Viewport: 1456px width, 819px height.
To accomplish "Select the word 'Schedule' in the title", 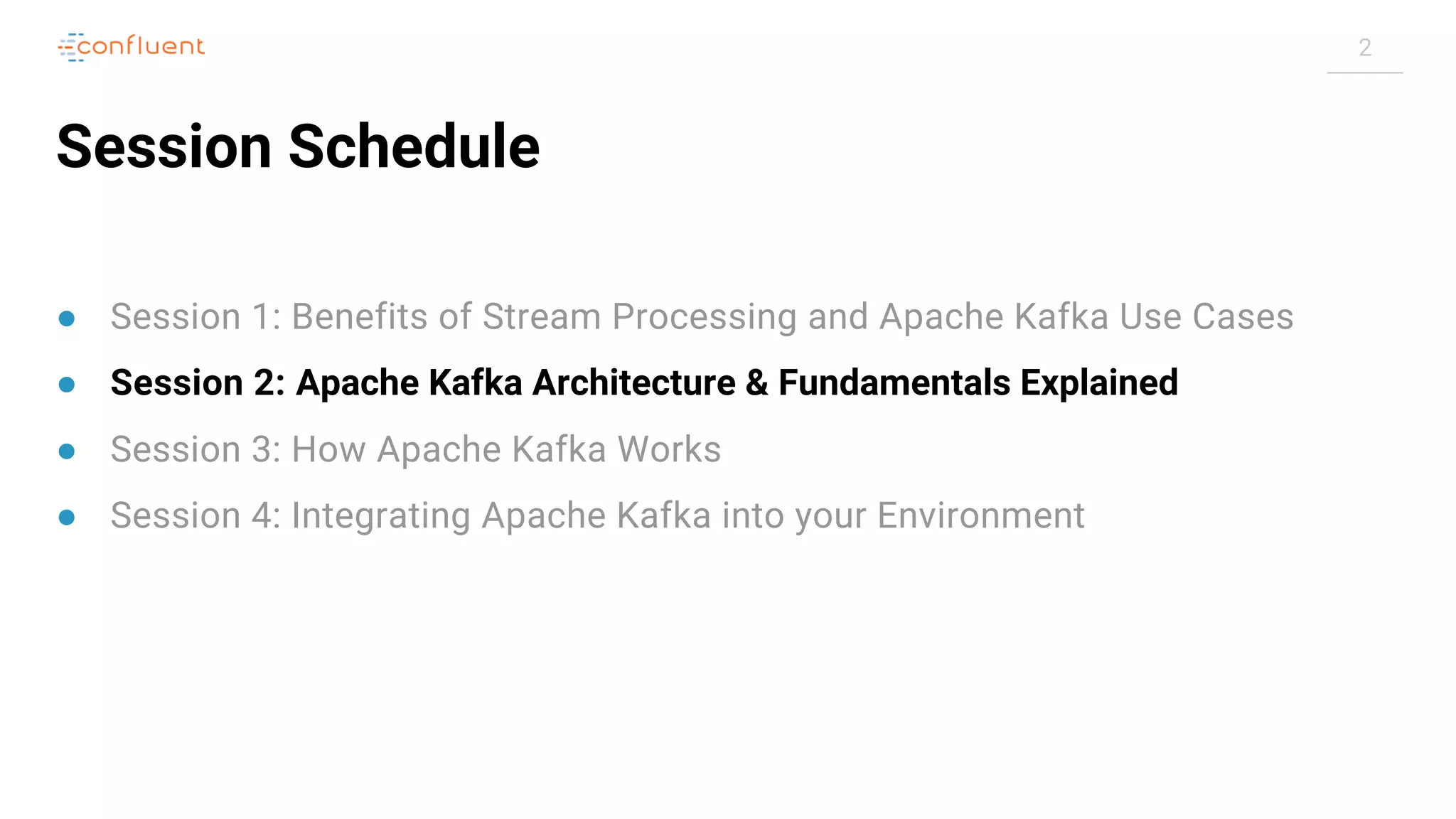I will pos(414,146).
